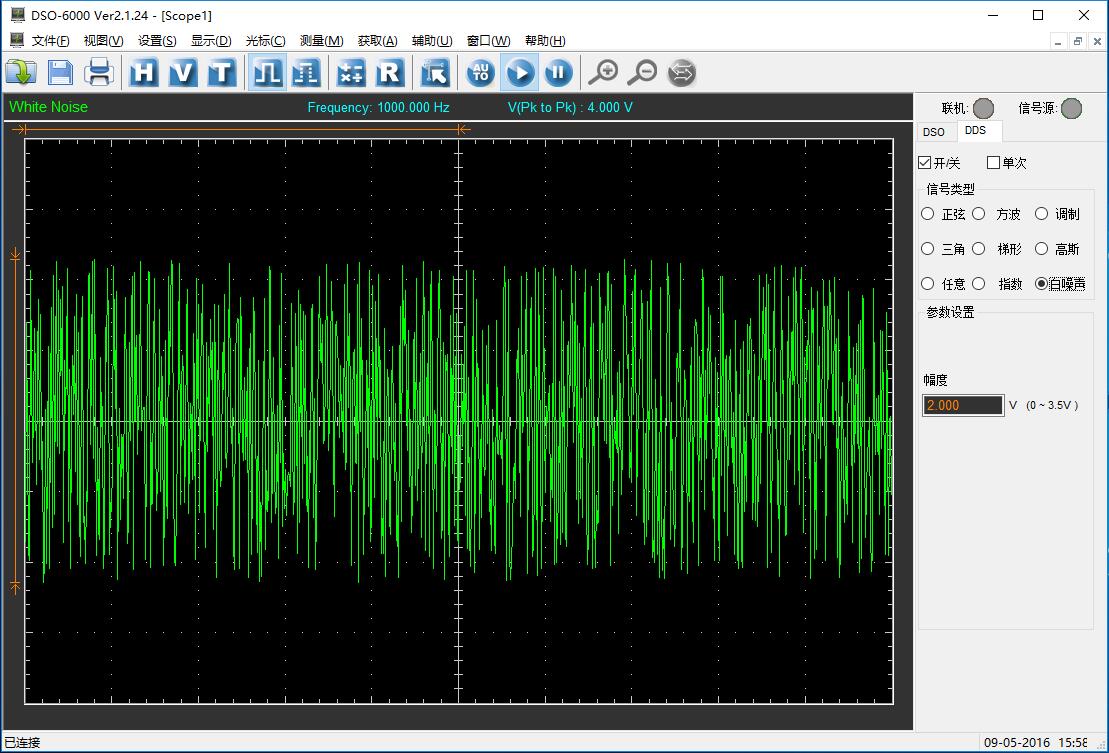The height and width of the screenshot is (753, 1109).
Task: Click the 幅度 amplitude input field
Action: pos(962,405)
